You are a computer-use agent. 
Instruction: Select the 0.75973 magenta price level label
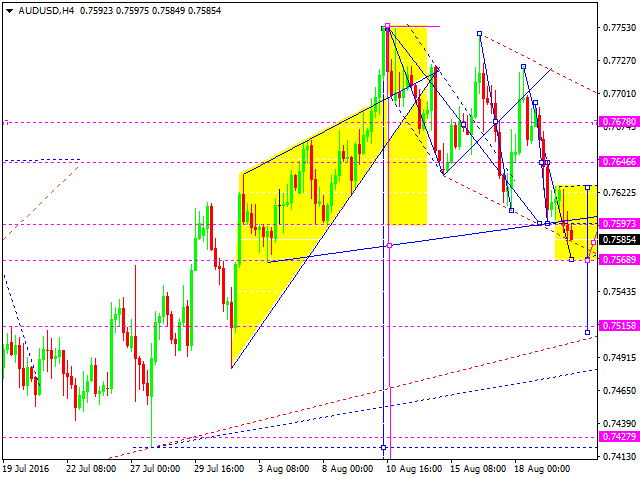tap(619, 224)
